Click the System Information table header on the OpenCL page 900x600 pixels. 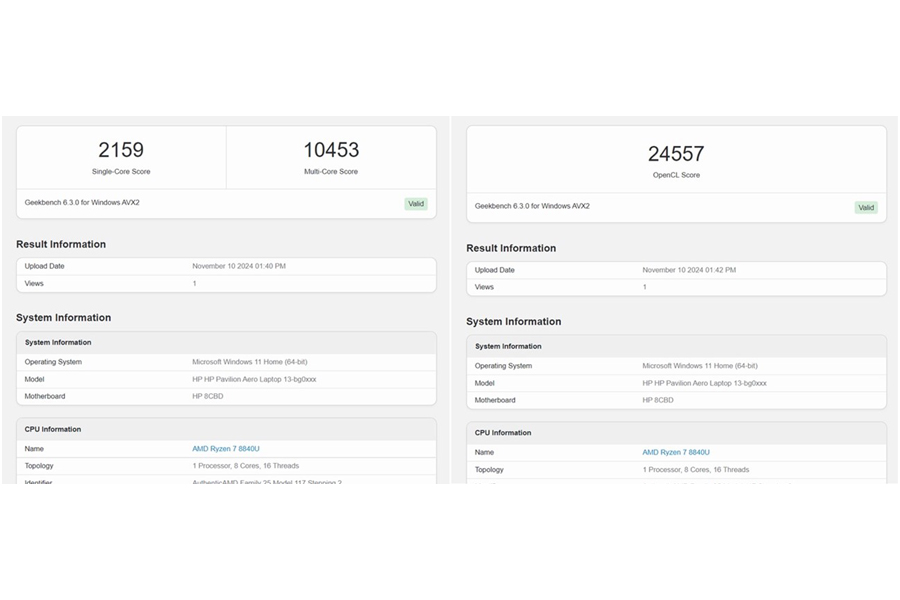pos(508,346)
